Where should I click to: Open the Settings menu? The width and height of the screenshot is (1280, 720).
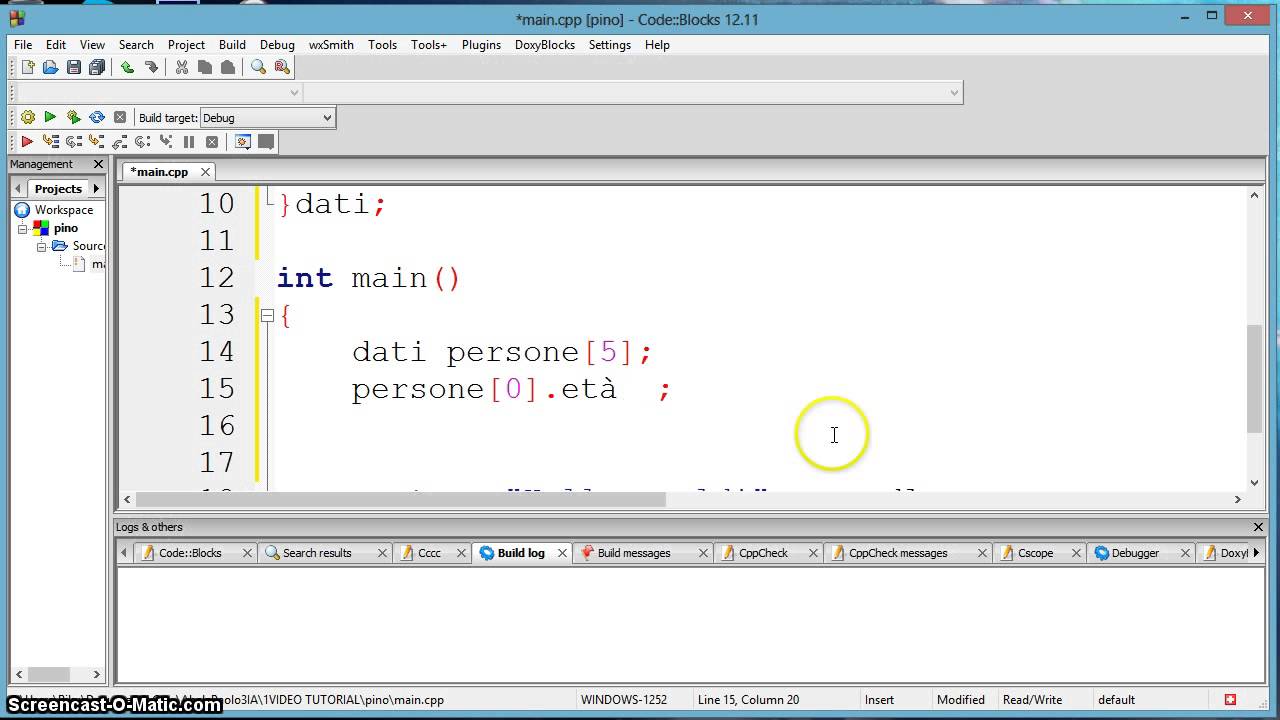pos(610,45)
